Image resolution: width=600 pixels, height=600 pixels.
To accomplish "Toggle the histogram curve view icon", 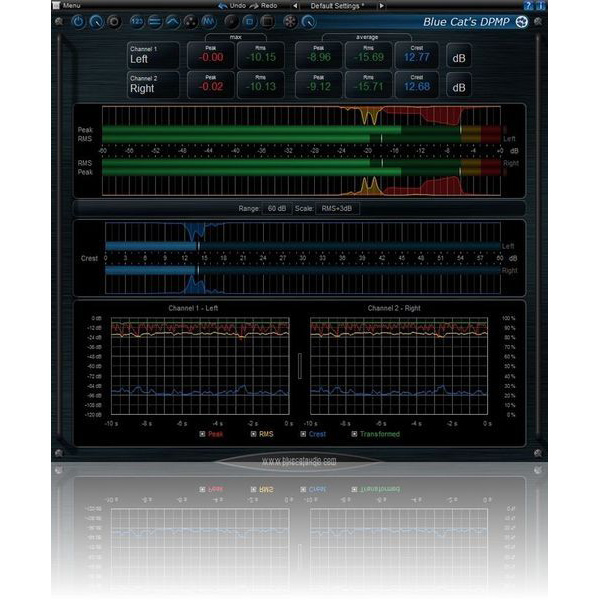I will pos(173,22).
